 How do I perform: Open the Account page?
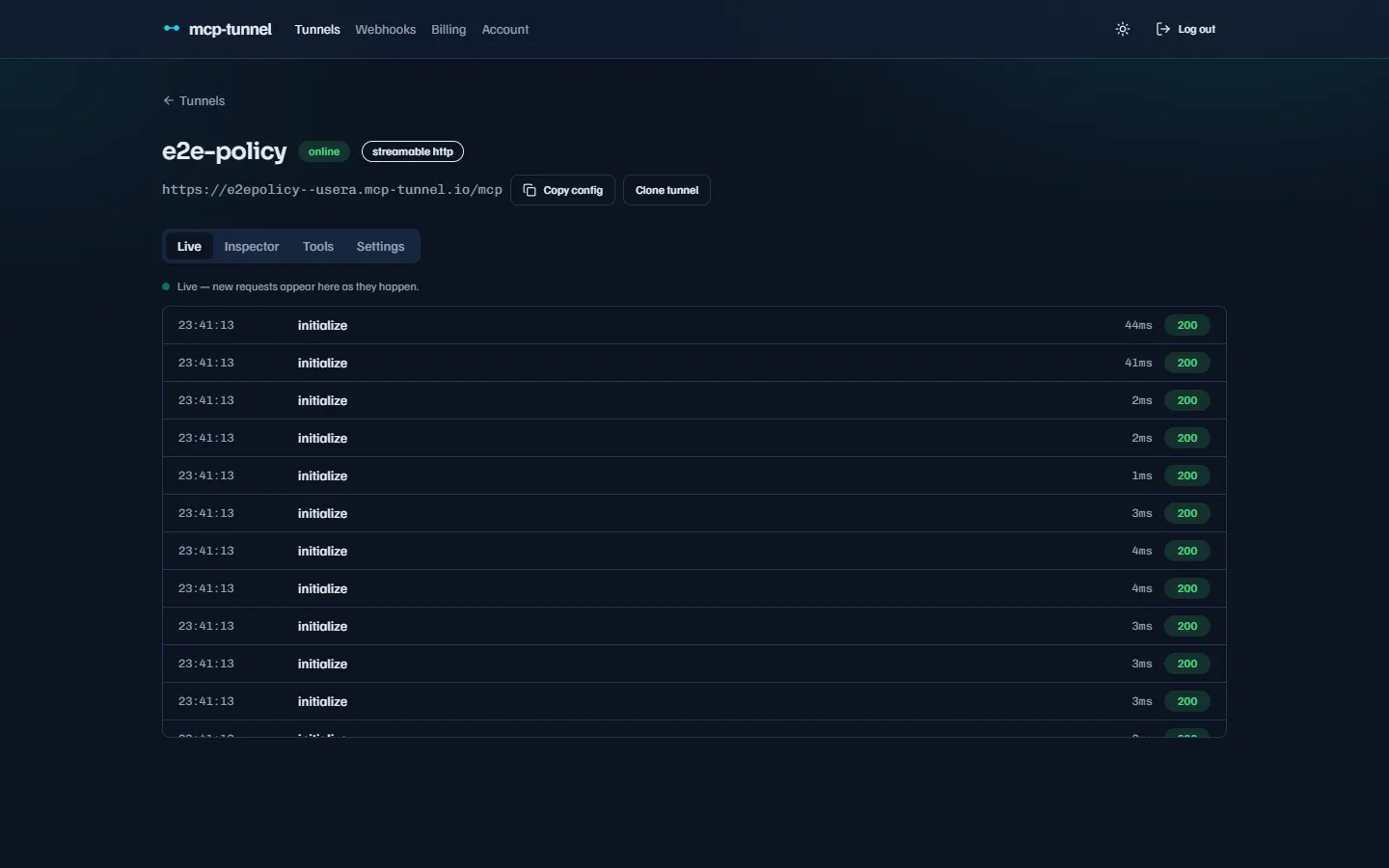coord(505,29)
